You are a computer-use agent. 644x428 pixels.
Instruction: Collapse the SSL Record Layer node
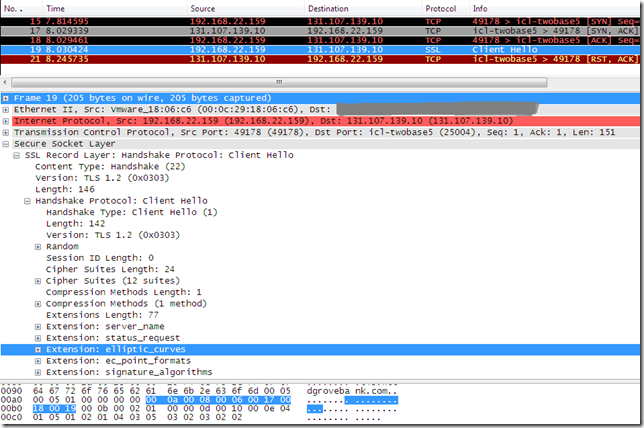pos(16,156)
